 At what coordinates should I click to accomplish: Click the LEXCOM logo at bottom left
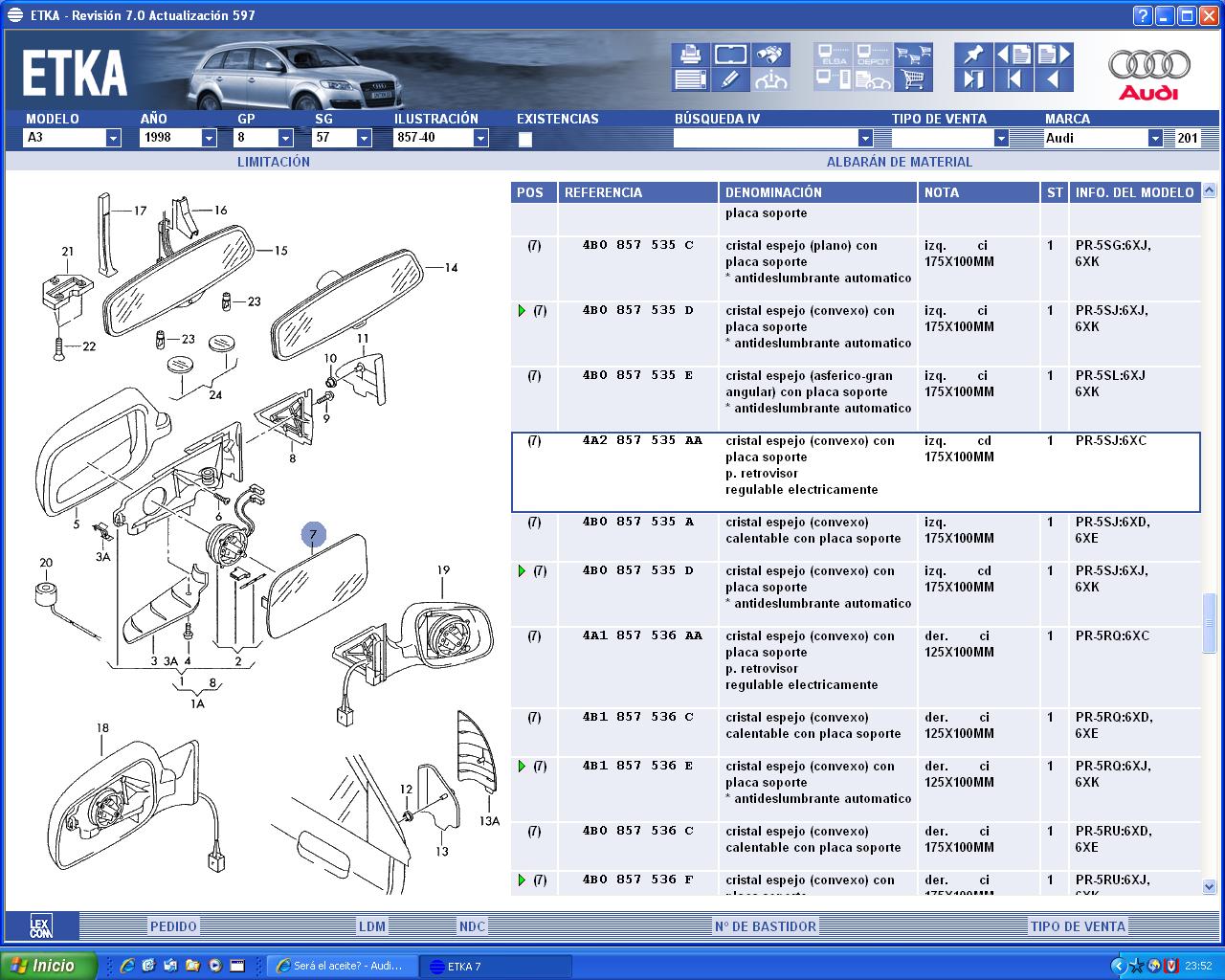[x=40, y=925]
